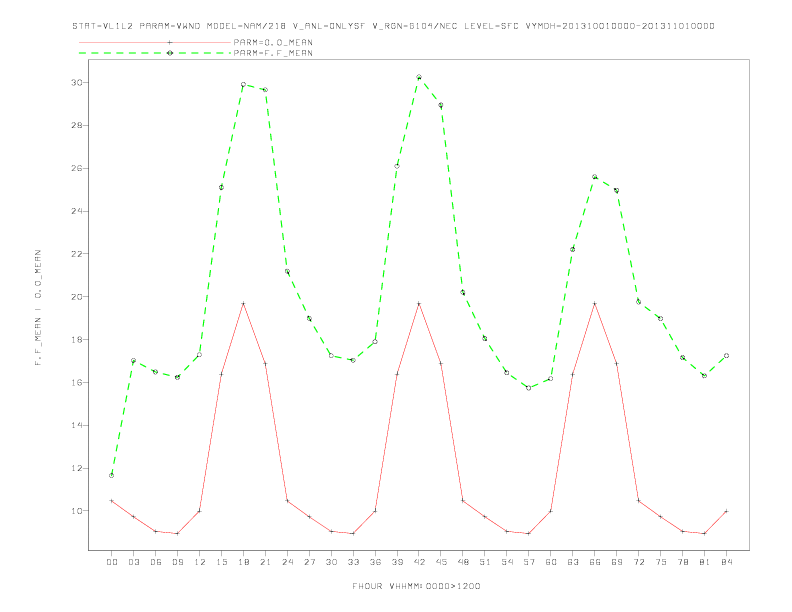This screenshot has height=612, width=792.
Task: Click x-axis forecast hour label 15
Action: click(x=221, y=562)
